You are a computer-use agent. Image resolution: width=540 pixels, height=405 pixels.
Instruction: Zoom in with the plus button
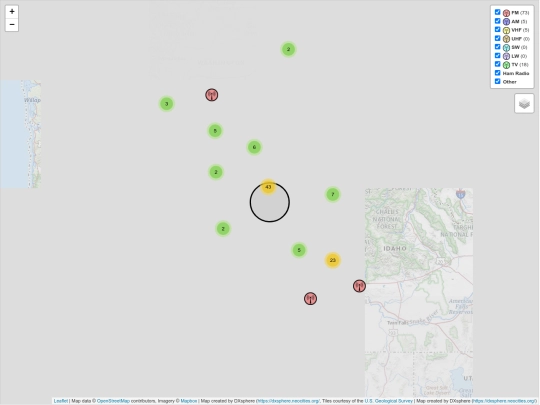point(12,11)
